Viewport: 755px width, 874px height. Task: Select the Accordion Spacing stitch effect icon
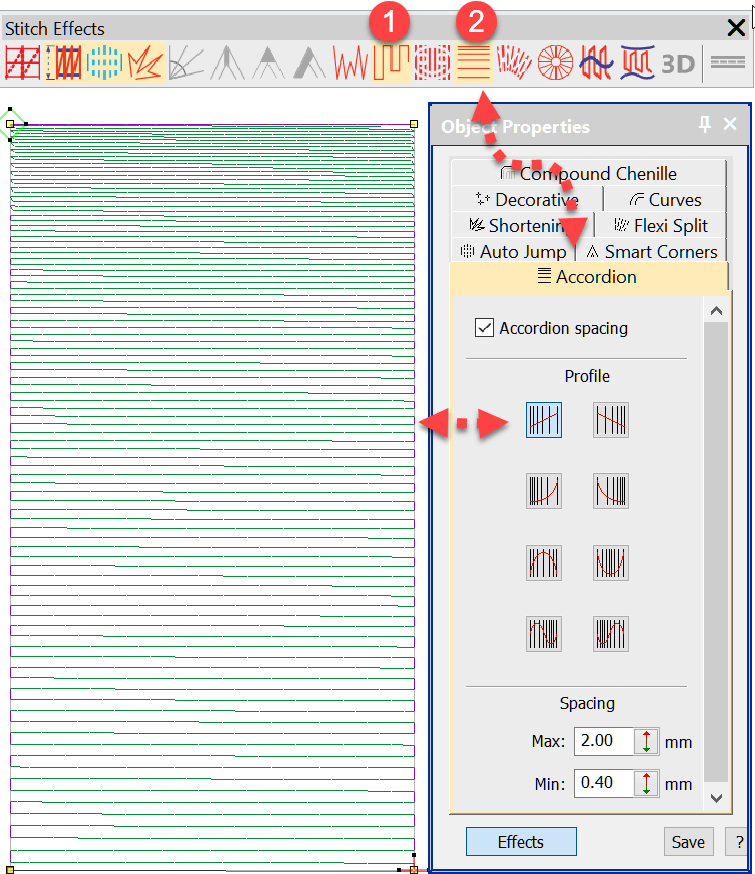[x=473, y=63]
